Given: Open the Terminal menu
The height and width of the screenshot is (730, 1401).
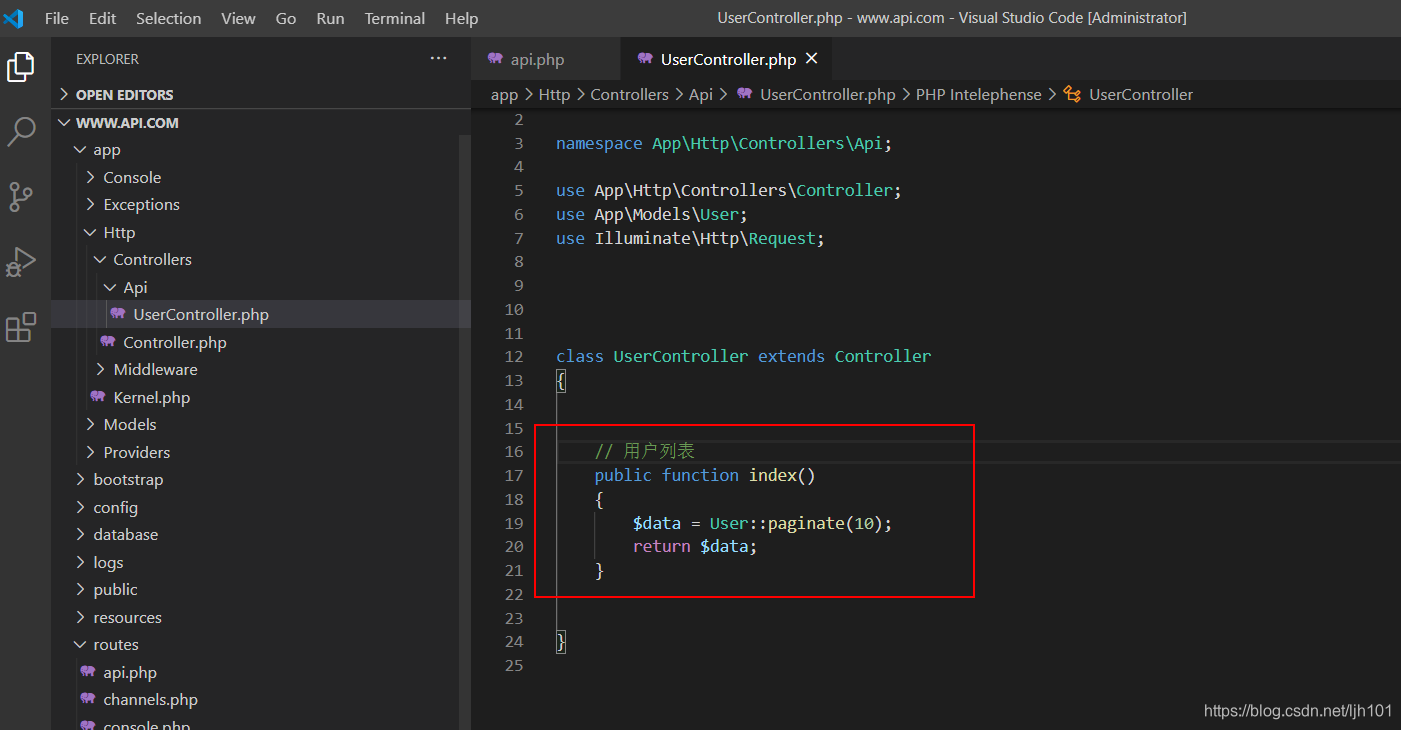Looking at the screenshot, I should point(395,18).
